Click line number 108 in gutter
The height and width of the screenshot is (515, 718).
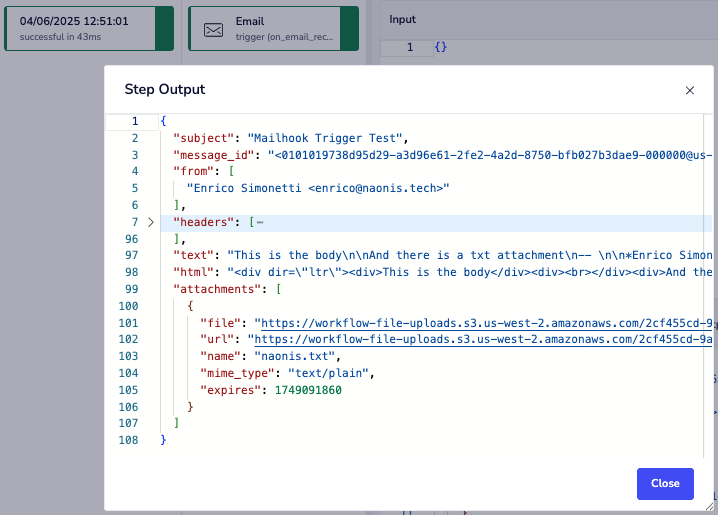pos(128,440)
